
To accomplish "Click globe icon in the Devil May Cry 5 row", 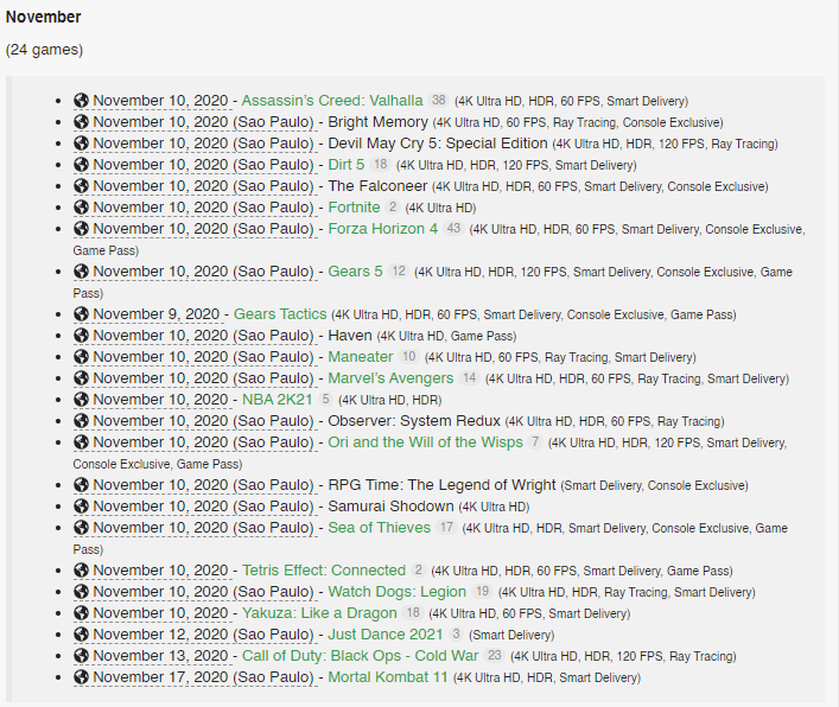I will coord(81,143).
